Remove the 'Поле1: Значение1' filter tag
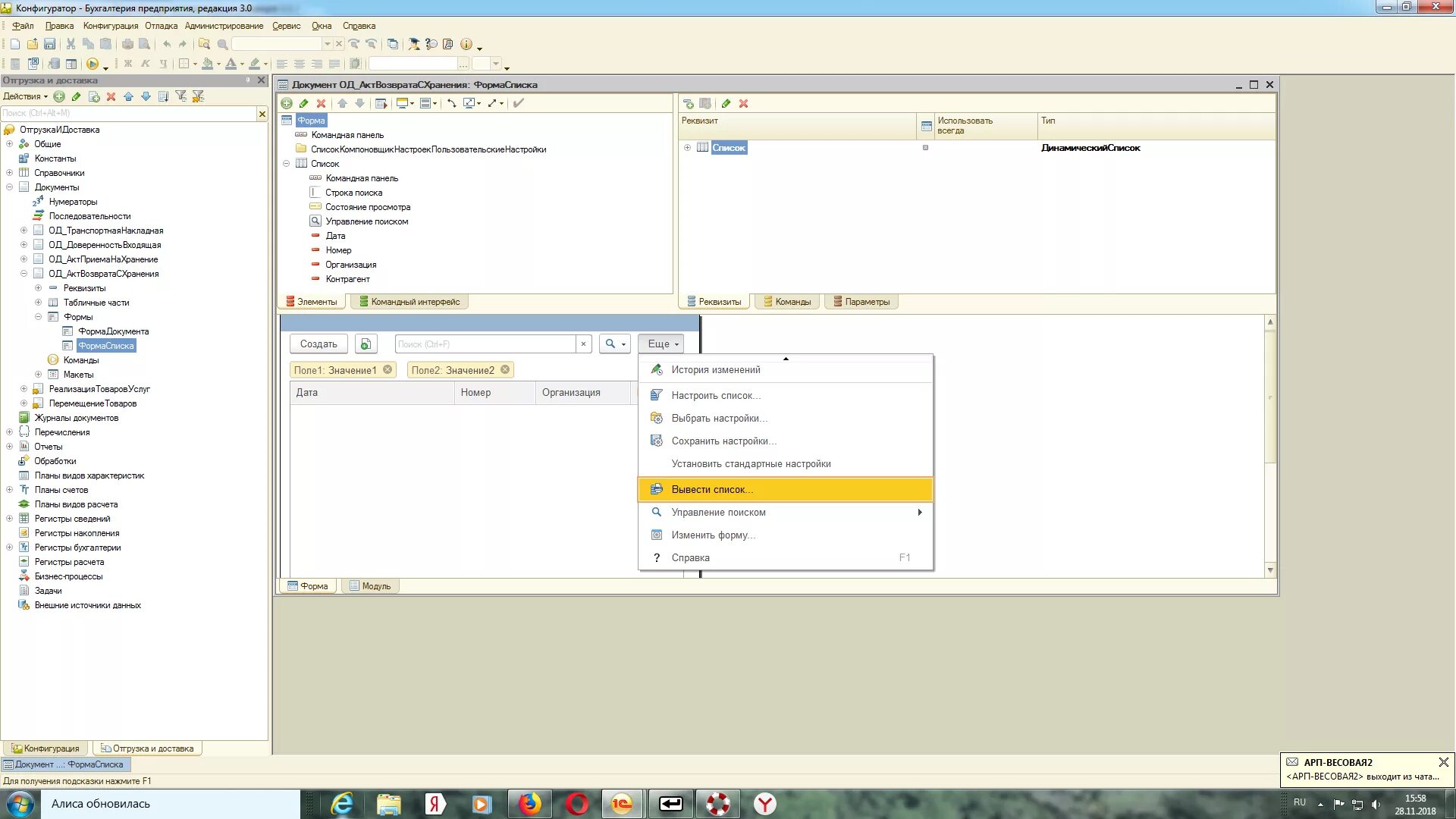 click(x=388, y=370)
